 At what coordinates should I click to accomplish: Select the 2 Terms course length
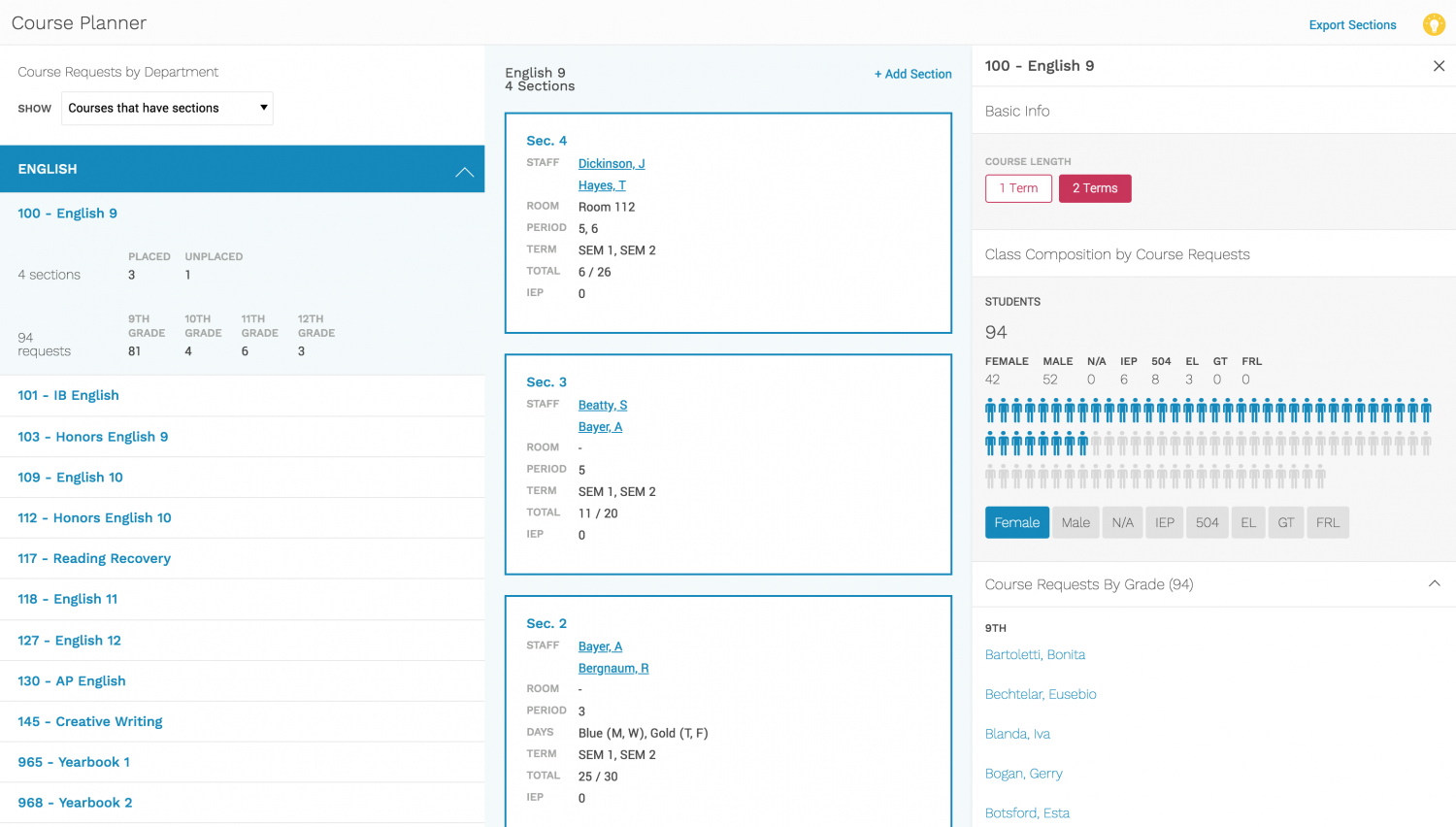point(1095,188)
